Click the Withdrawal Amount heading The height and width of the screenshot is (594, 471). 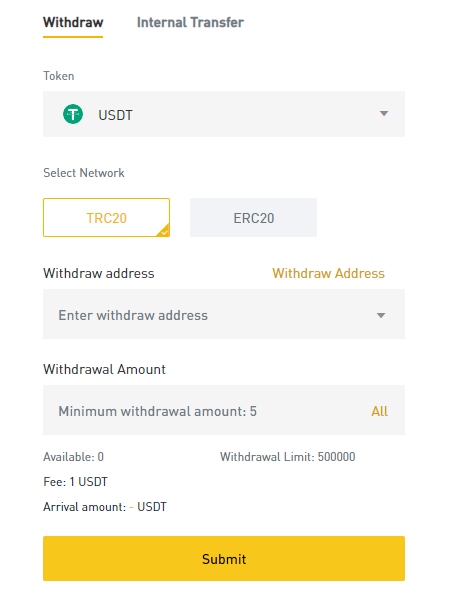[105, 369]
